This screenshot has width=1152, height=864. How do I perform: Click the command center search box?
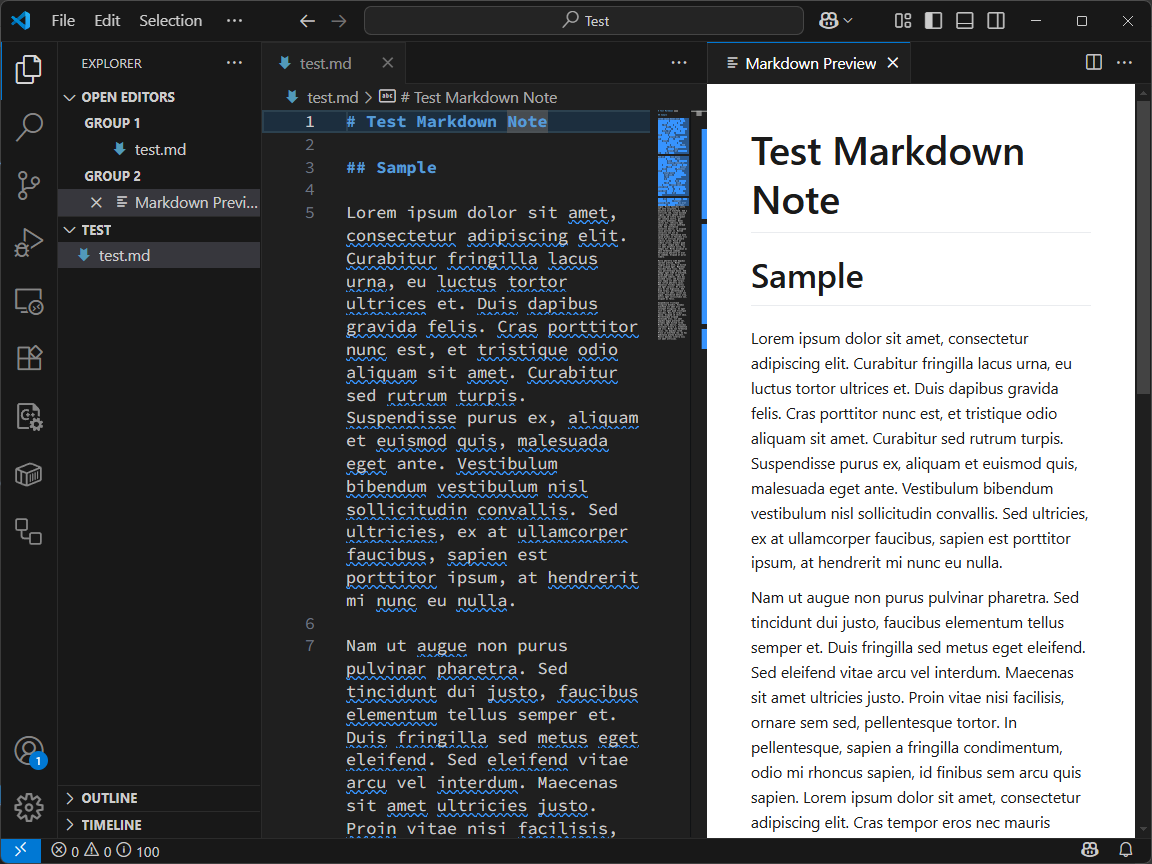point(583,21)
